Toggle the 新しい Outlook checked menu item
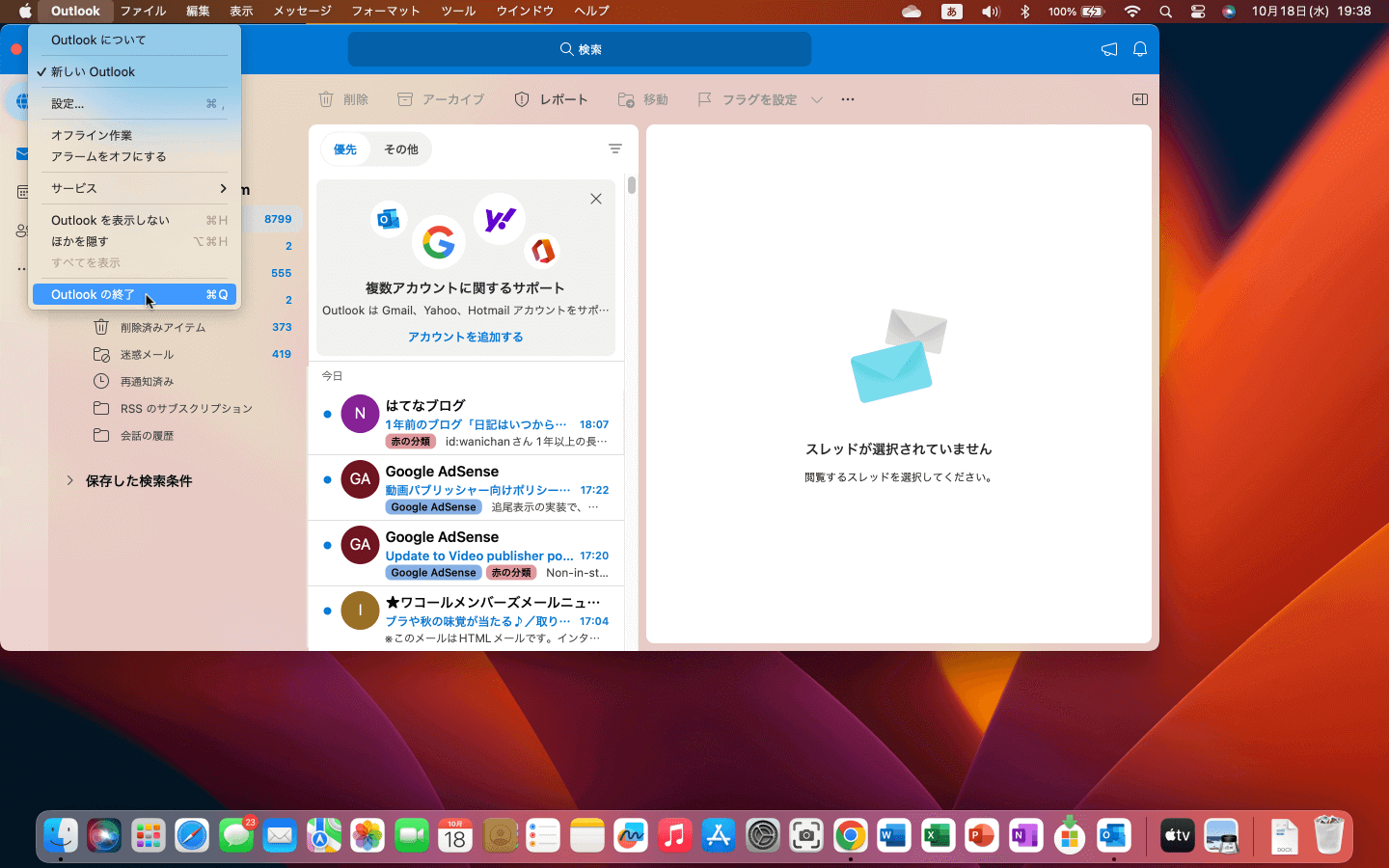1389x868 pixels. (134, 71)
